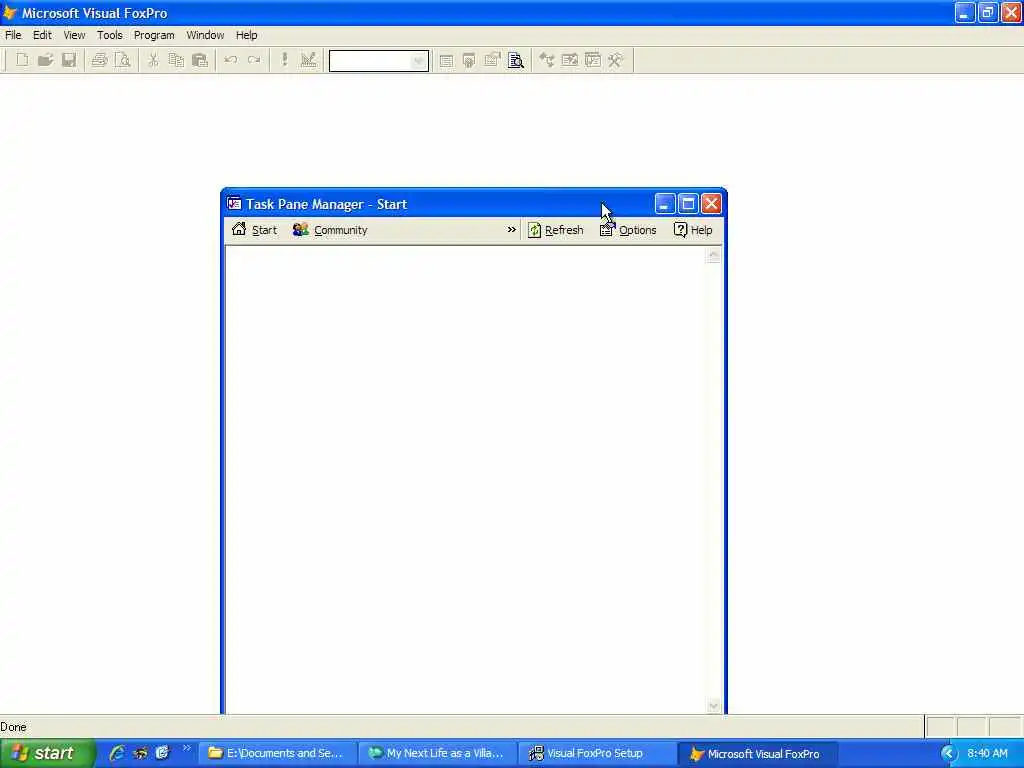Viewport: 1024px width, 768px height.
Task: Maximize the Task Pane Manager window
Action: [688, 204]
